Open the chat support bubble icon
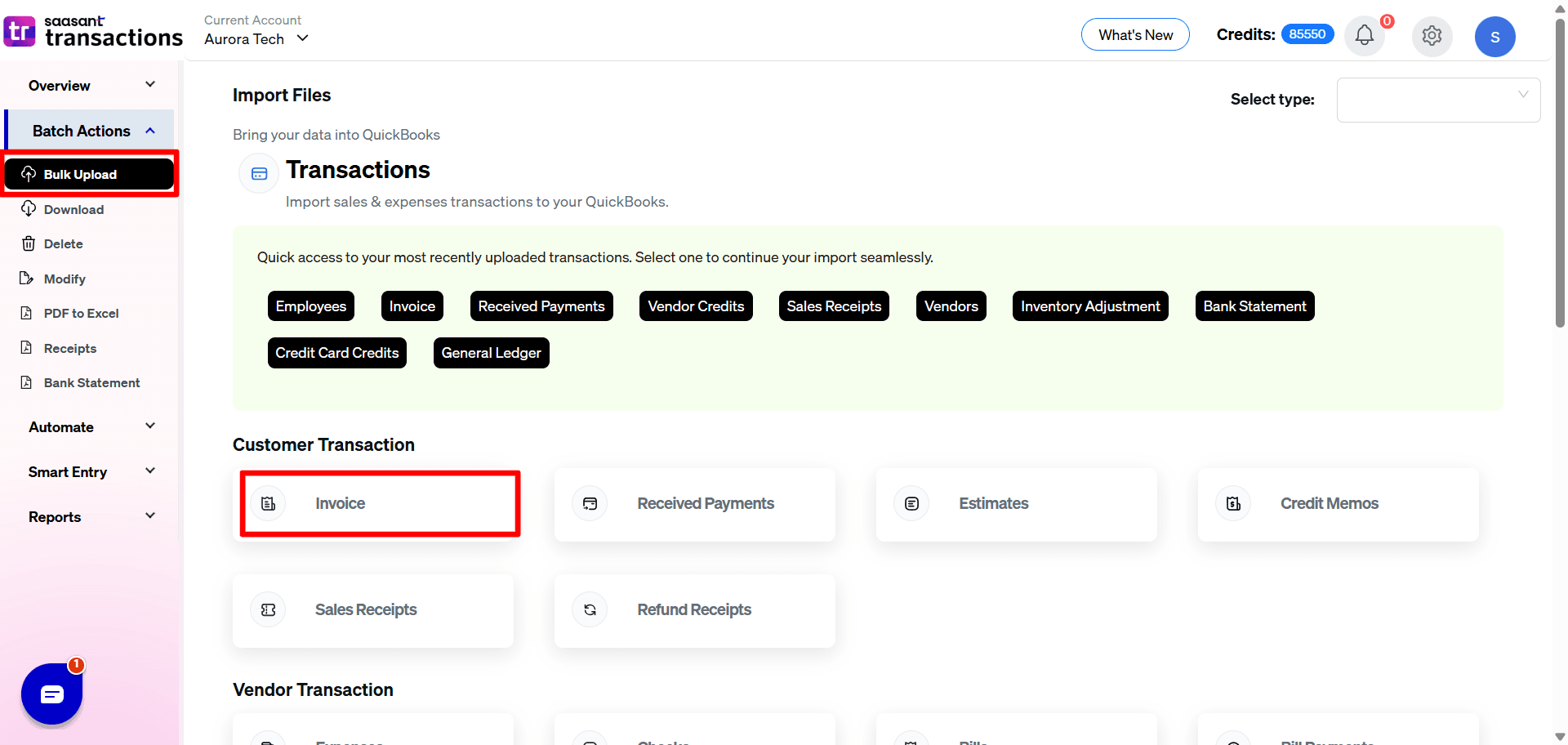 click(51, 694)
